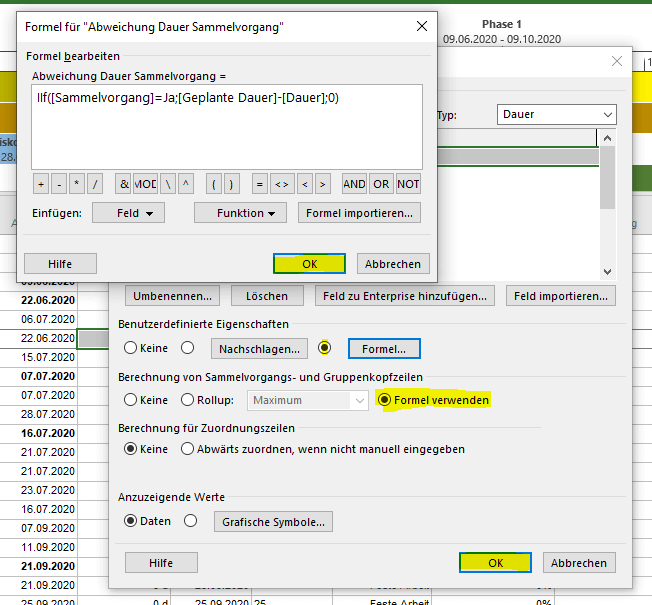The image size is (652, 605).
Task: Expand the Funktion dropdown
Action: pyautogui.click(x=240, y=213)
